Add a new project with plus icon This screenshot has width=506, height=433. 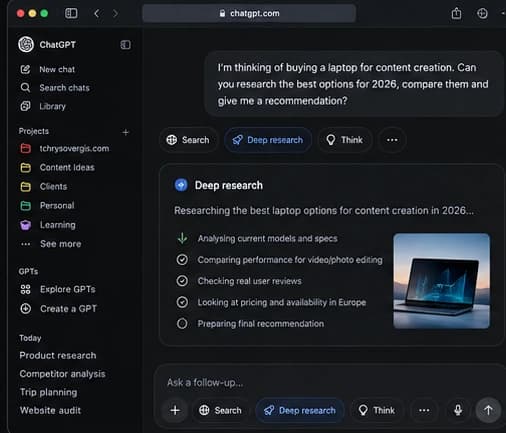(x=126, y=132)
